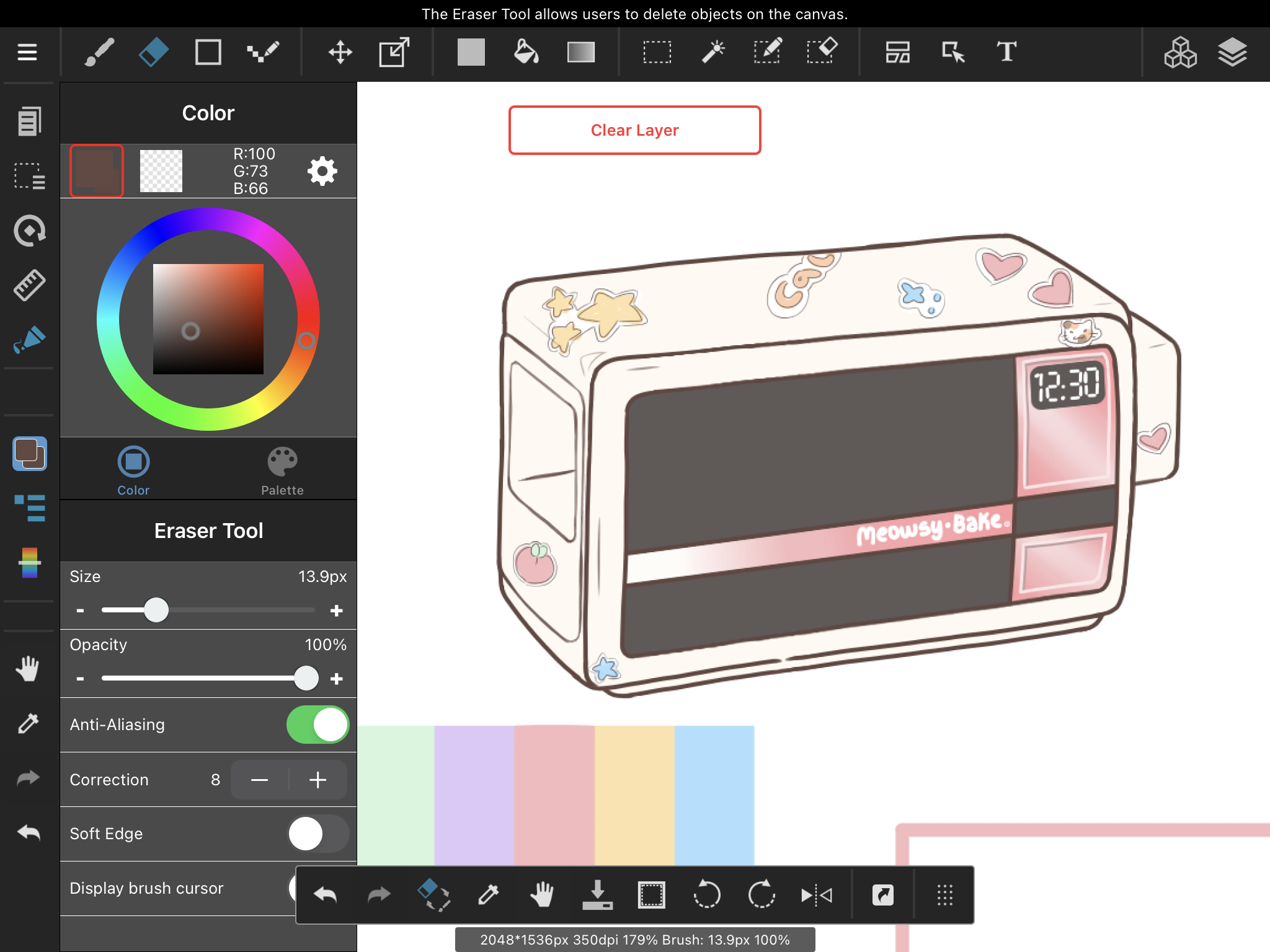Decrease Opacity with minus button
The image size is (1270, 952).
point(80,679)
